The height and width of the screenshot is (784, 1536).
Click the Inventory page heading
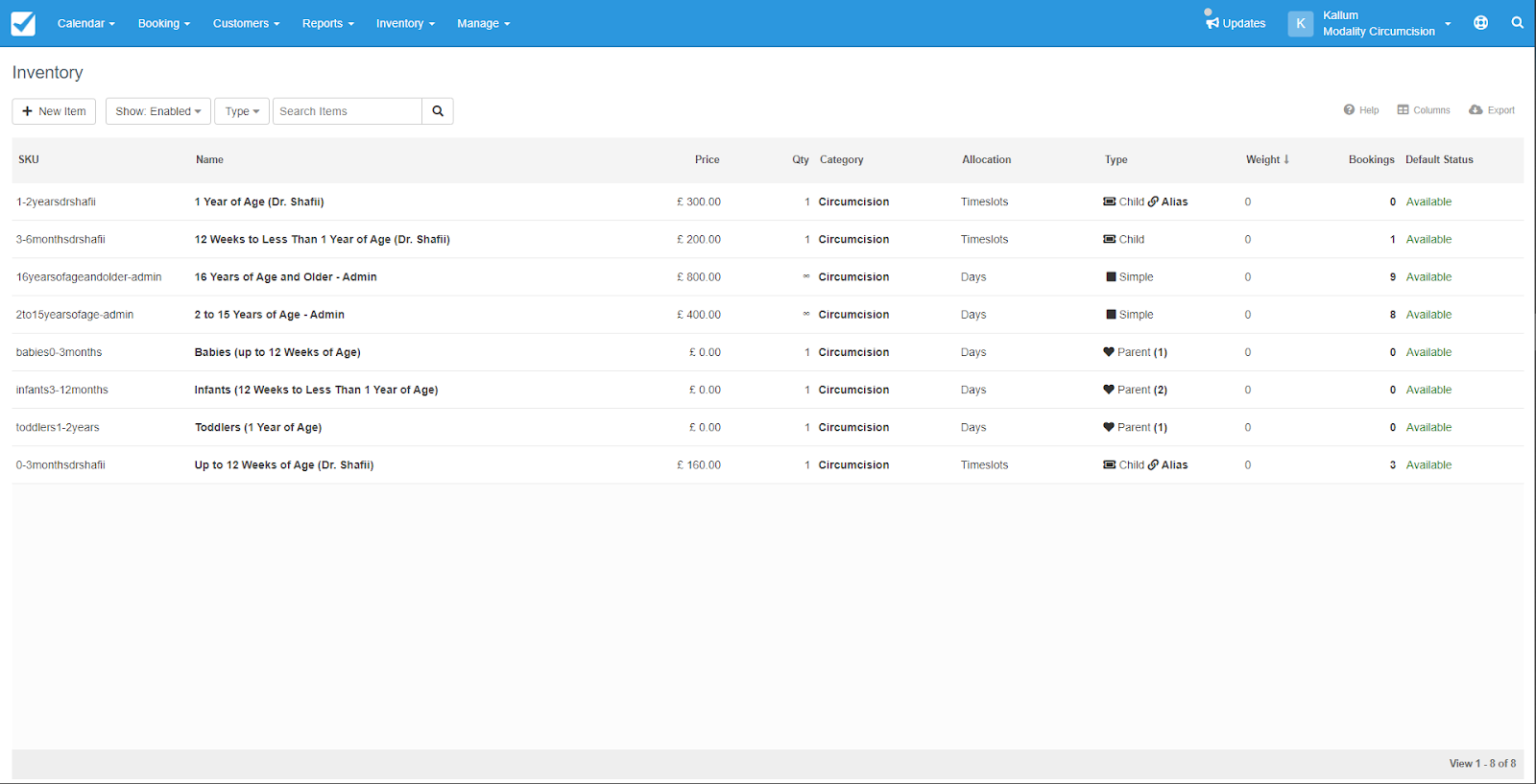[x=48, y=73]
